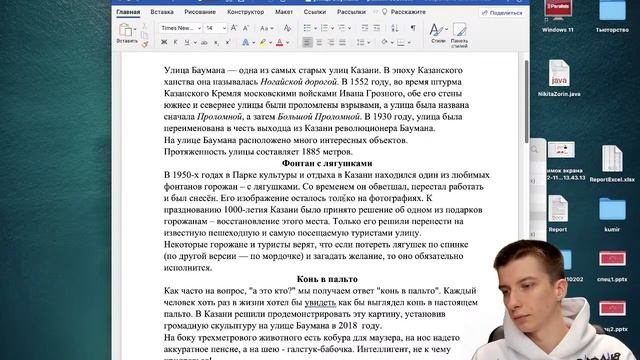This screenshot has height=360, width=640.
Task: Select the Report document on desktop
Action: [558, 213]
